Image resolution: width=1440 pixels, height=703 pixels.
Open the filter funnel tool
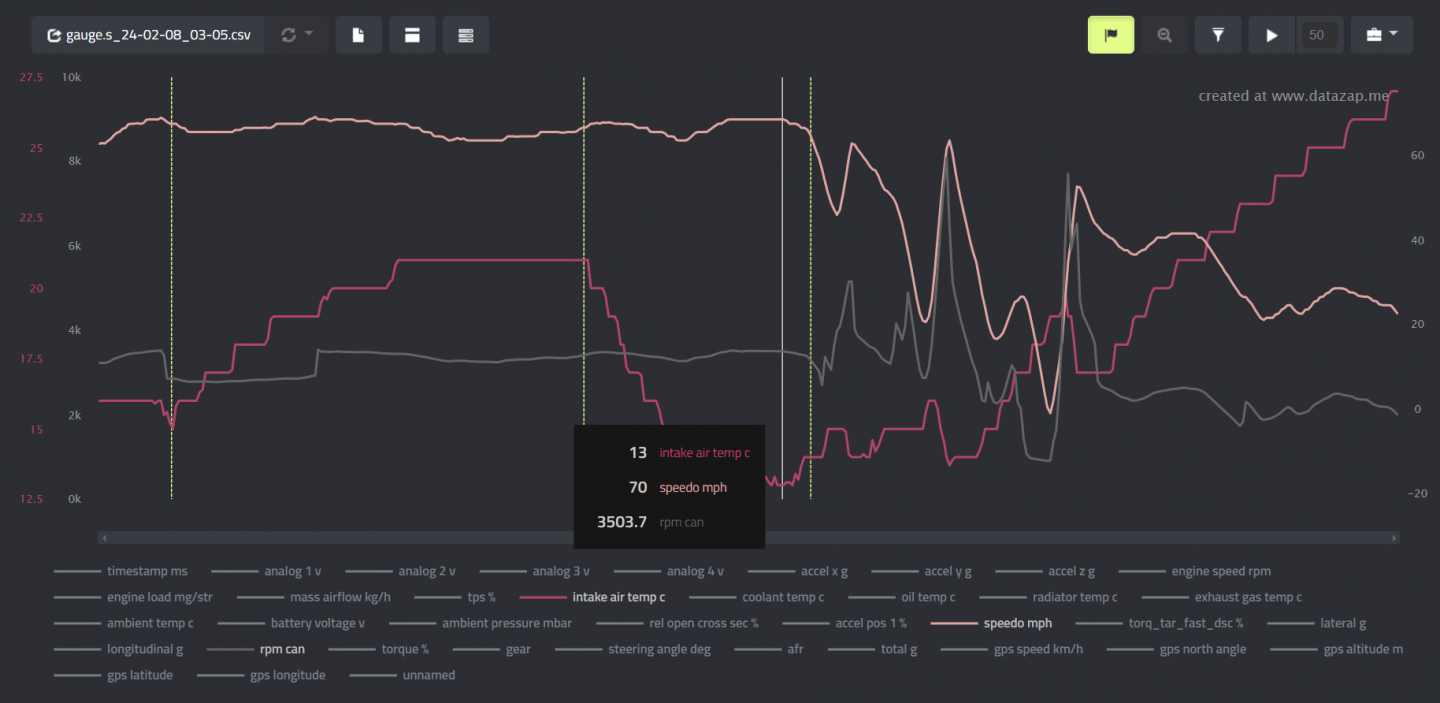tap(1218, 35)
